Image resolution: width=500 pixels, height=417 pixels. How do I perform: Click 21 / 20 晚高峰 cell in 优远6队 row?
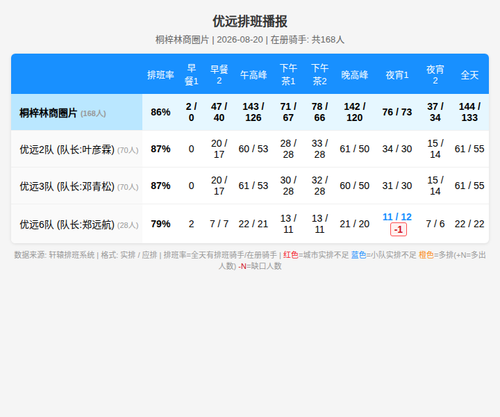tap(355, 224)
